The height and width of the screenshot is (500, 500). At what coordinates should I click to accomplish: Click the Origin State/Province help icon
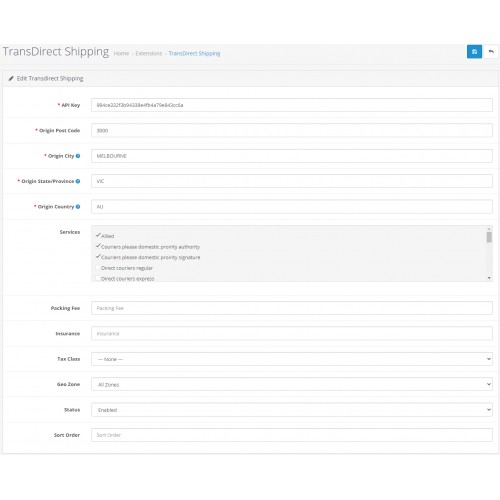pyautogui.click(x=78, y=181)
